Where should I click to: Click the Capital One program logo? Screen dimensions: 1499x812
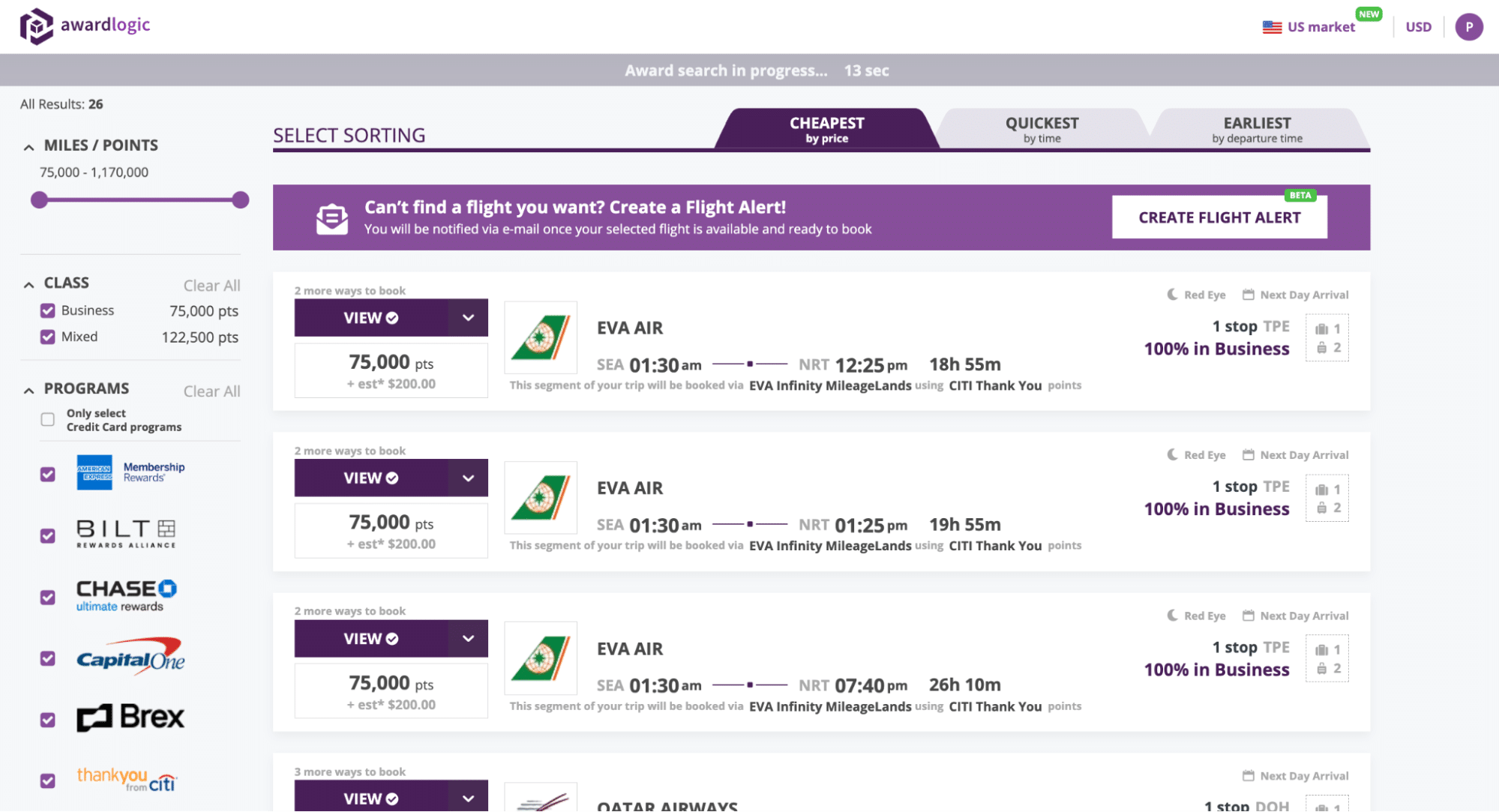coord(130,657)
